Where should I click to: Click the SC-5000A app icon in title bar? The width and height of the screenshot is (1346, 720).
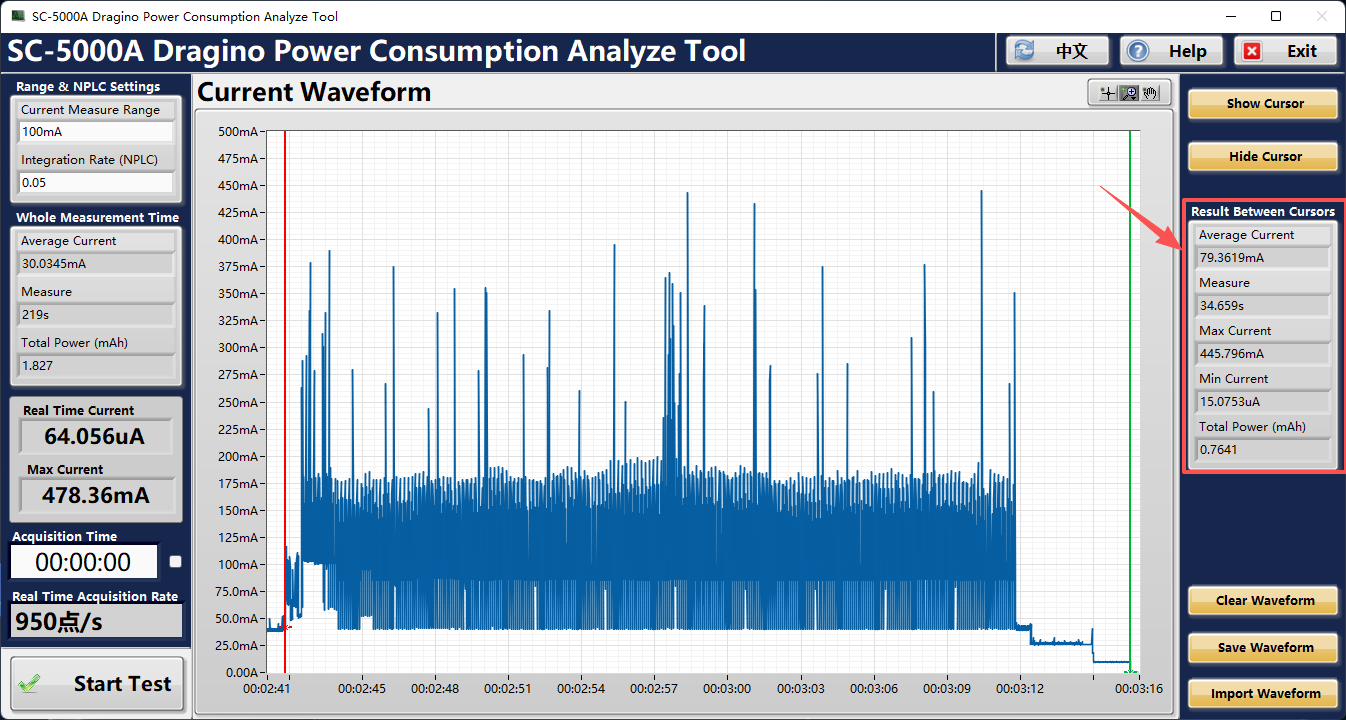18,16
